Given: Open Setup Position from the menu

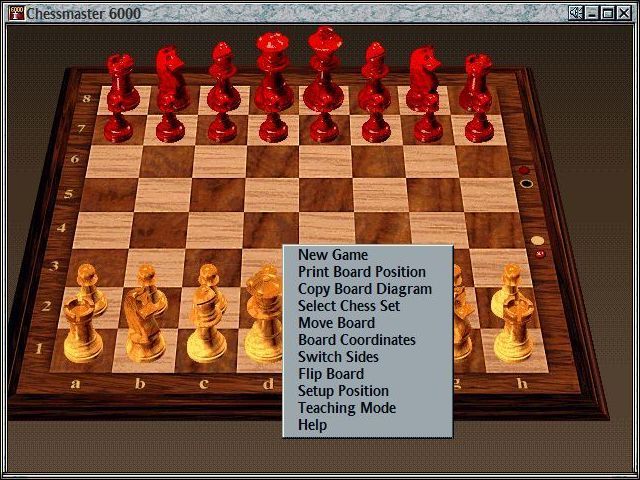Looking at the screenshot, I should point(343,391).
